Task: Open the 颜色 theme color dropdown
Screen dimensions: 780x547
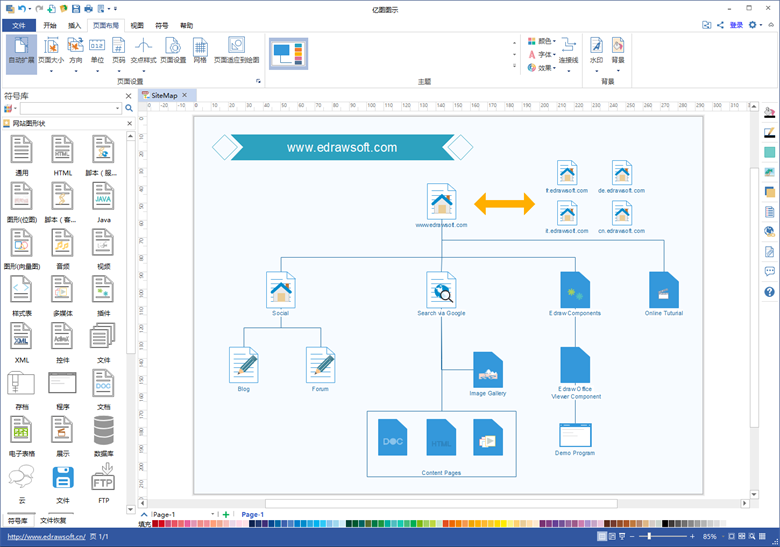Action: (x=542, y=41)
